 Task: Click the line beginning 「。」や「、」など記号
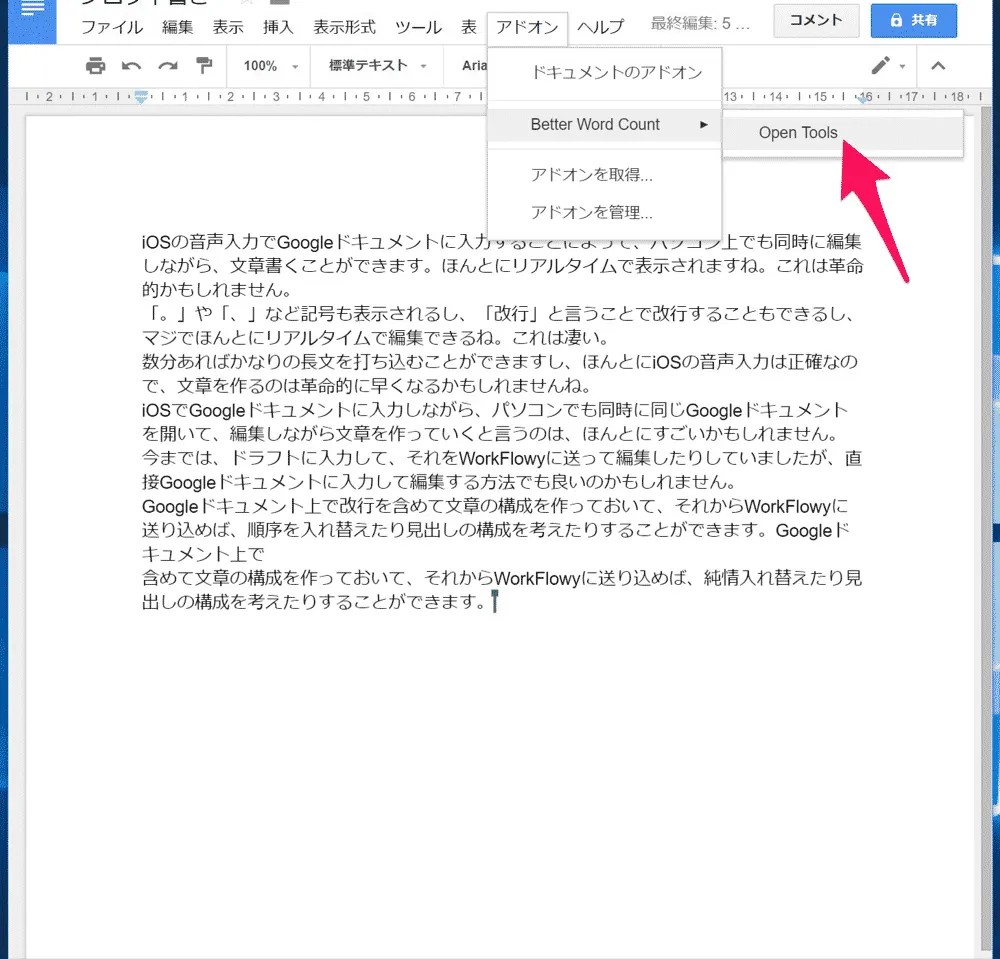point(498,314)
